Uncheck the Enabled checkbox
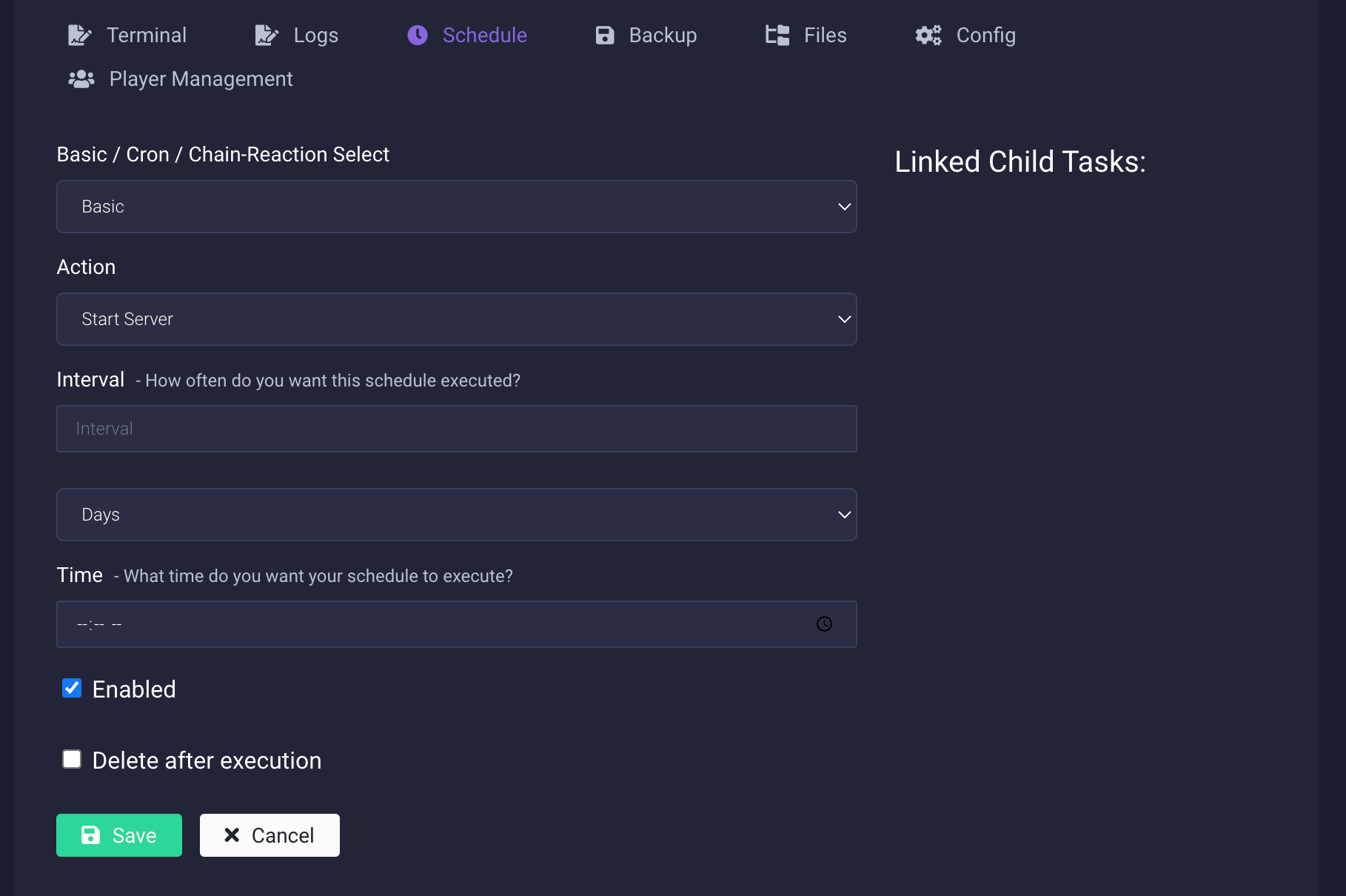 [72, 689]
